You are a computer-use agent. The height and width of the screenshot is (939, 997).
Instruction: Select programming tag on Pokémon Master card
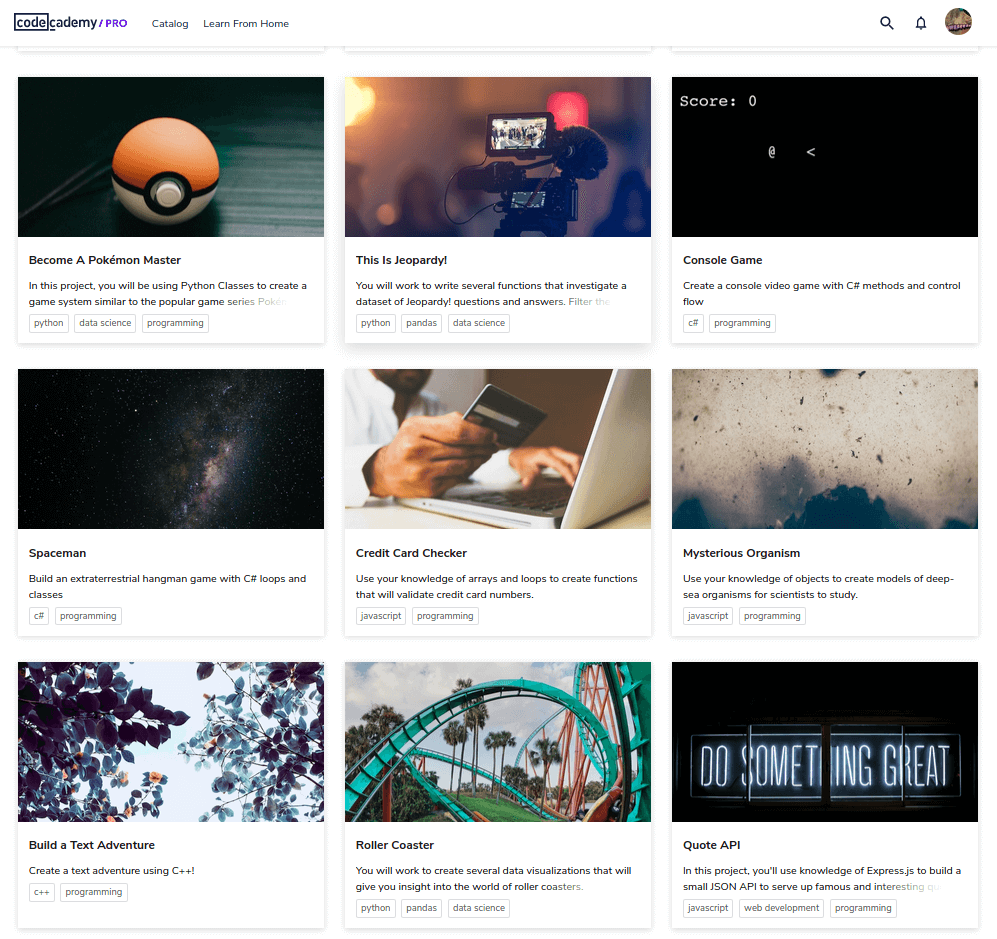(175, 323)
